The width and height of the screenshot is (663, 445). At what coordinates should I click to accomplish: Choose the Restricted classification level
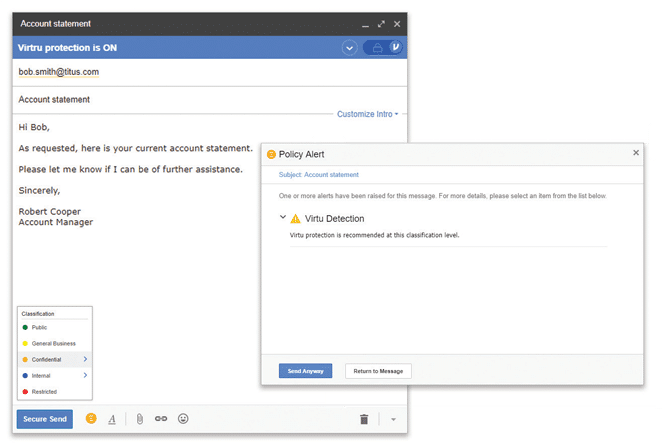point(44,391)
